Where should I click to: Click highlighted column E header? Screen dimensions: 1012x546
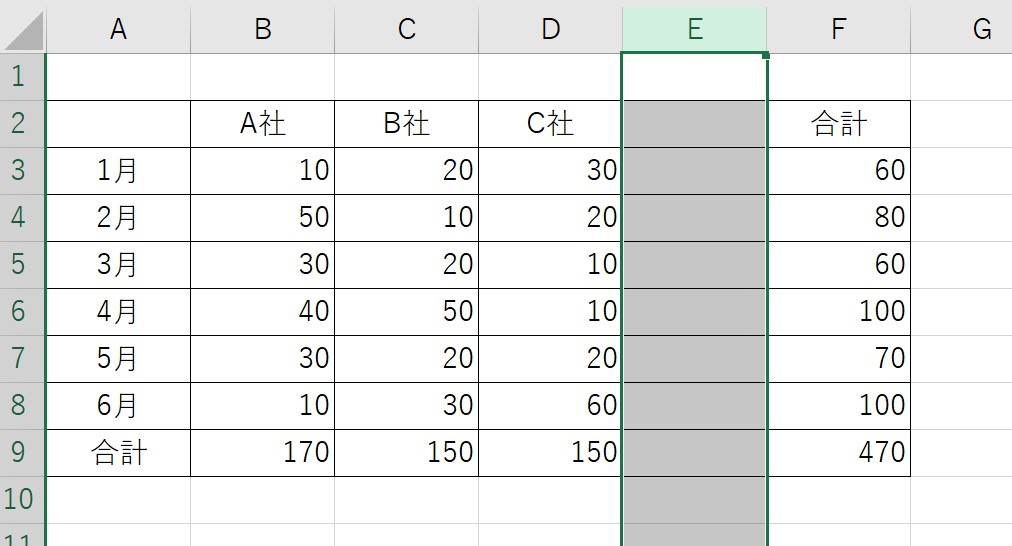694,30
